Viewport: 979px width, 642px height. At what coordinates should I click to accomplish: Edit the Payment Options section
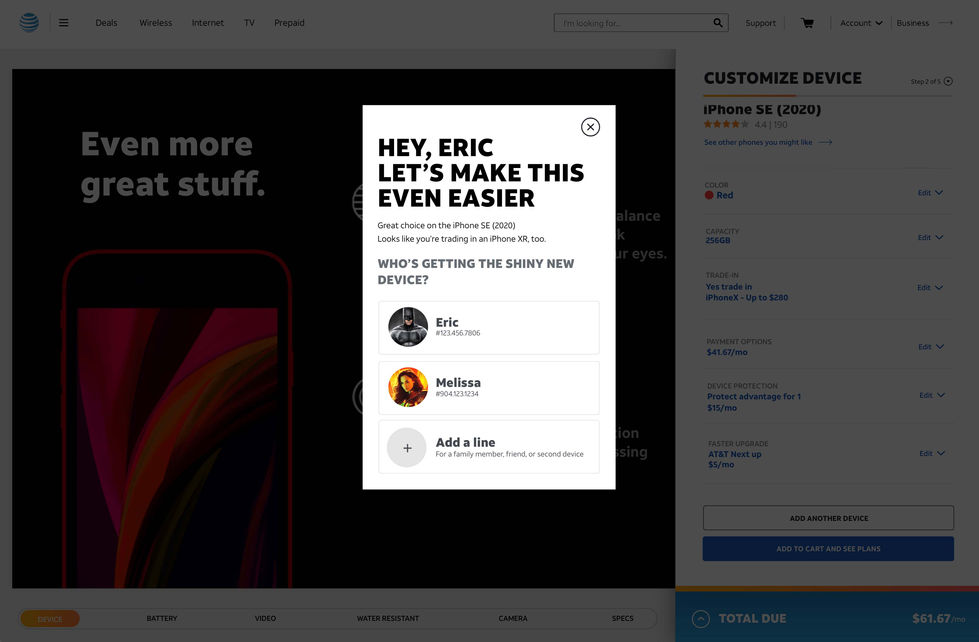coord(931,347)
